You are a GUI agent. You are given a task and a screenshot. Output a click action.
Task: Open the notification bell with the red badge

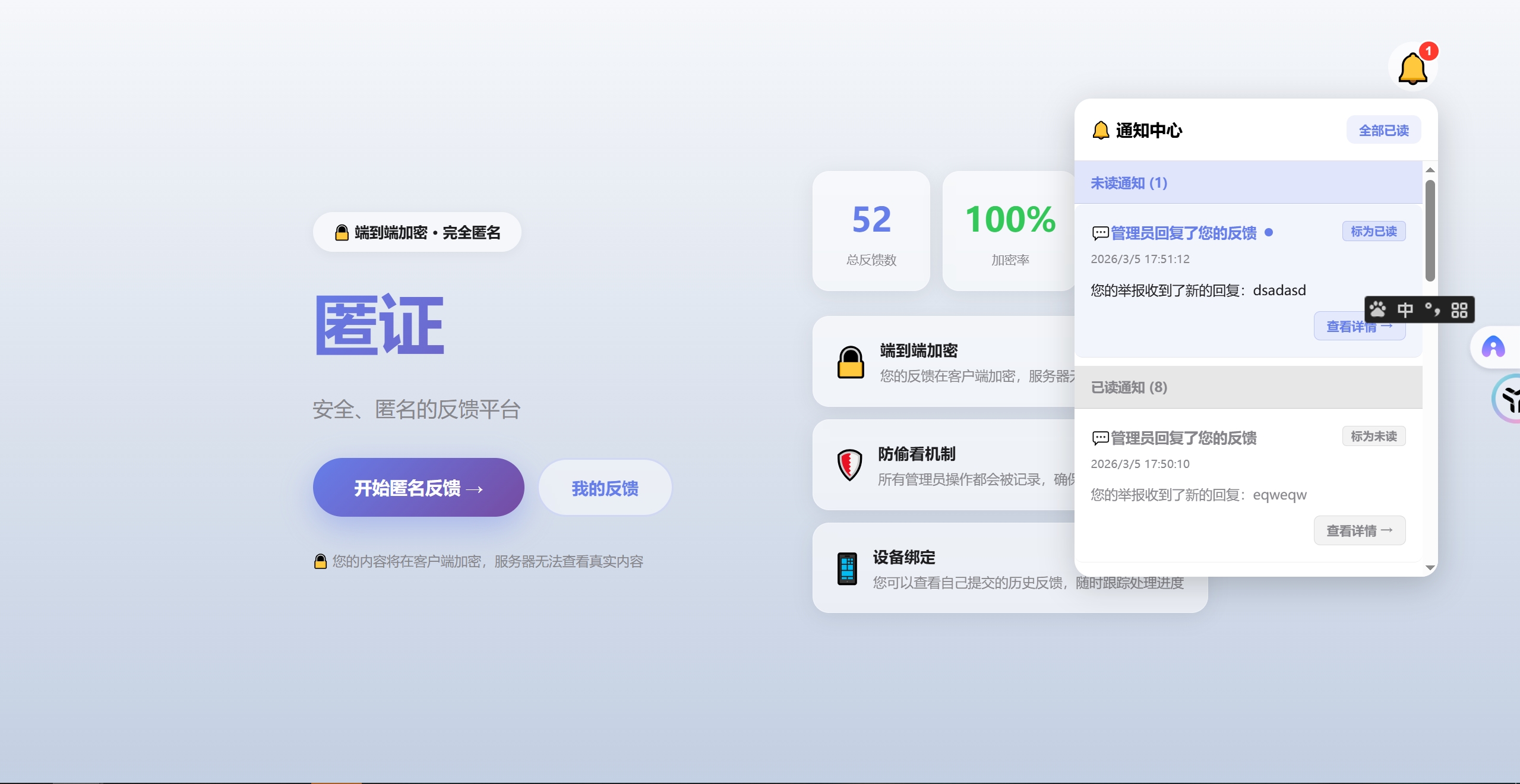click(1413, 67)
